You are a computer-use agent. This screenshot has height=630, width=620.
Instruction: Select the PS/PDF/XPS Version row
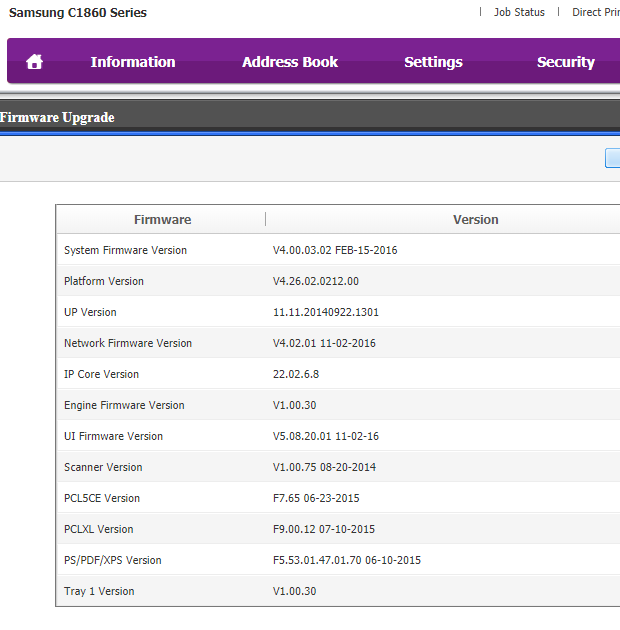(112, 560)
